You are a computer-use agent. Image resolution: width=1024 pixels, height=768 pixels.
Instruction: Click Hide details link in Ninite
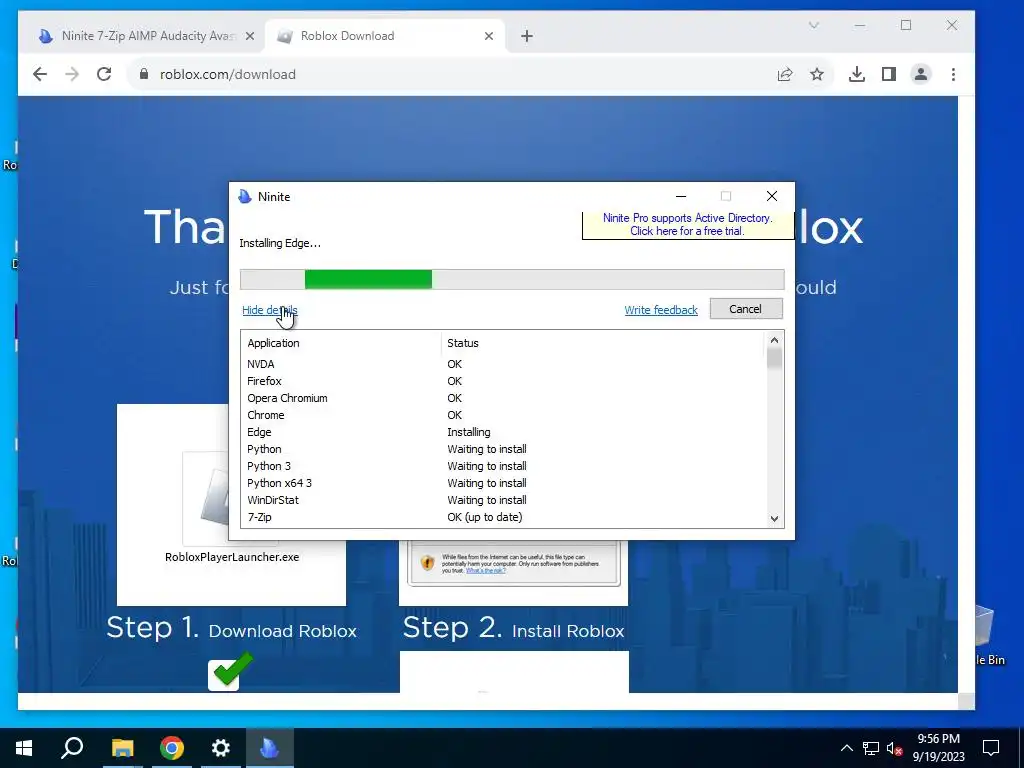(x=270, y=310)
